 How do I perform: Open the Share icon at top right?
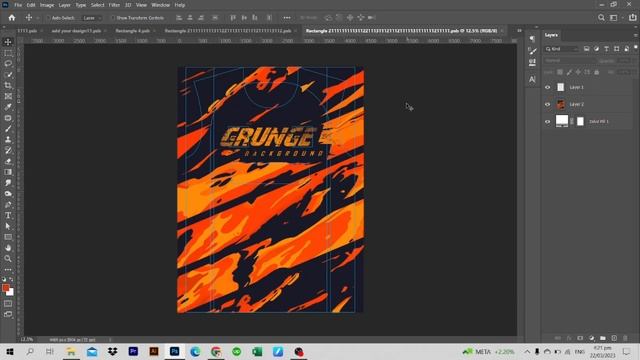point(632,18)
